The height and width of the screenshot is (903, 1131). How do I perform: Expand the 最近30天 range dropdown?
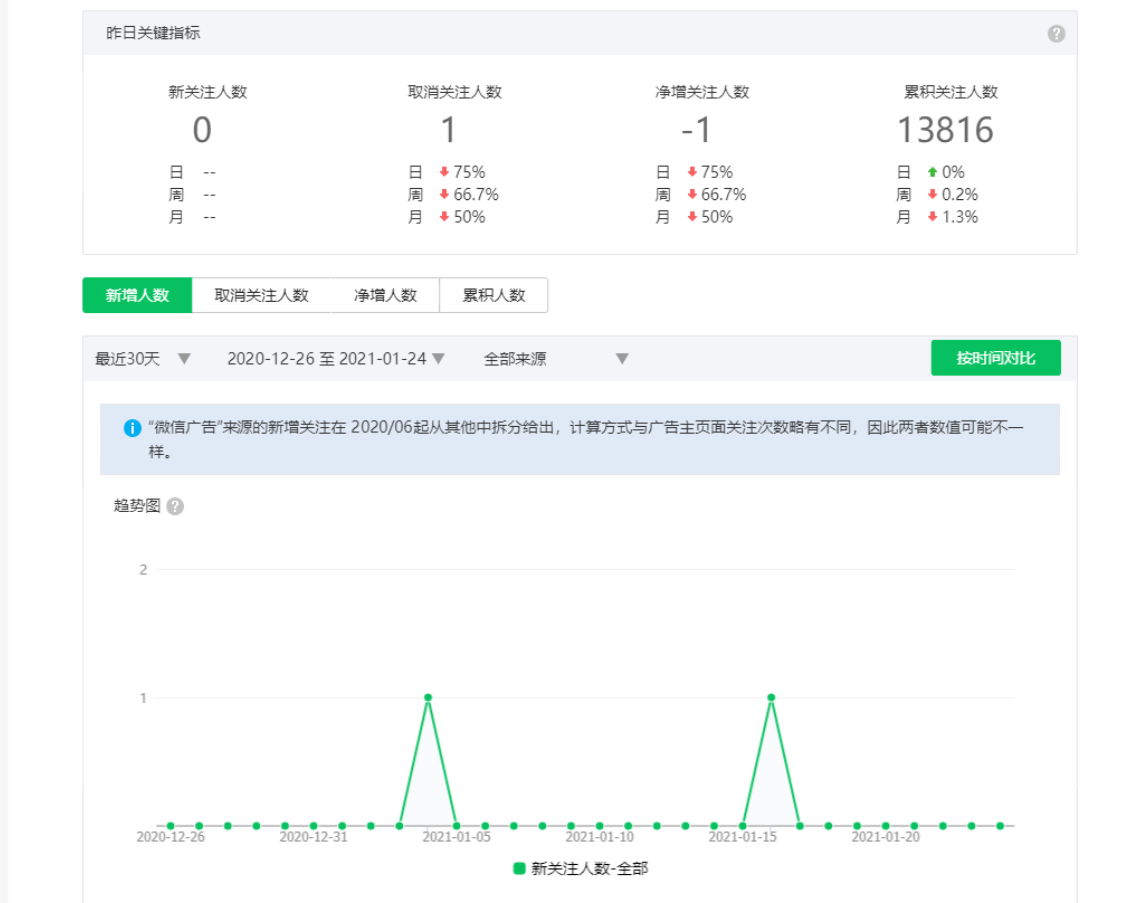tap(143, 358)
